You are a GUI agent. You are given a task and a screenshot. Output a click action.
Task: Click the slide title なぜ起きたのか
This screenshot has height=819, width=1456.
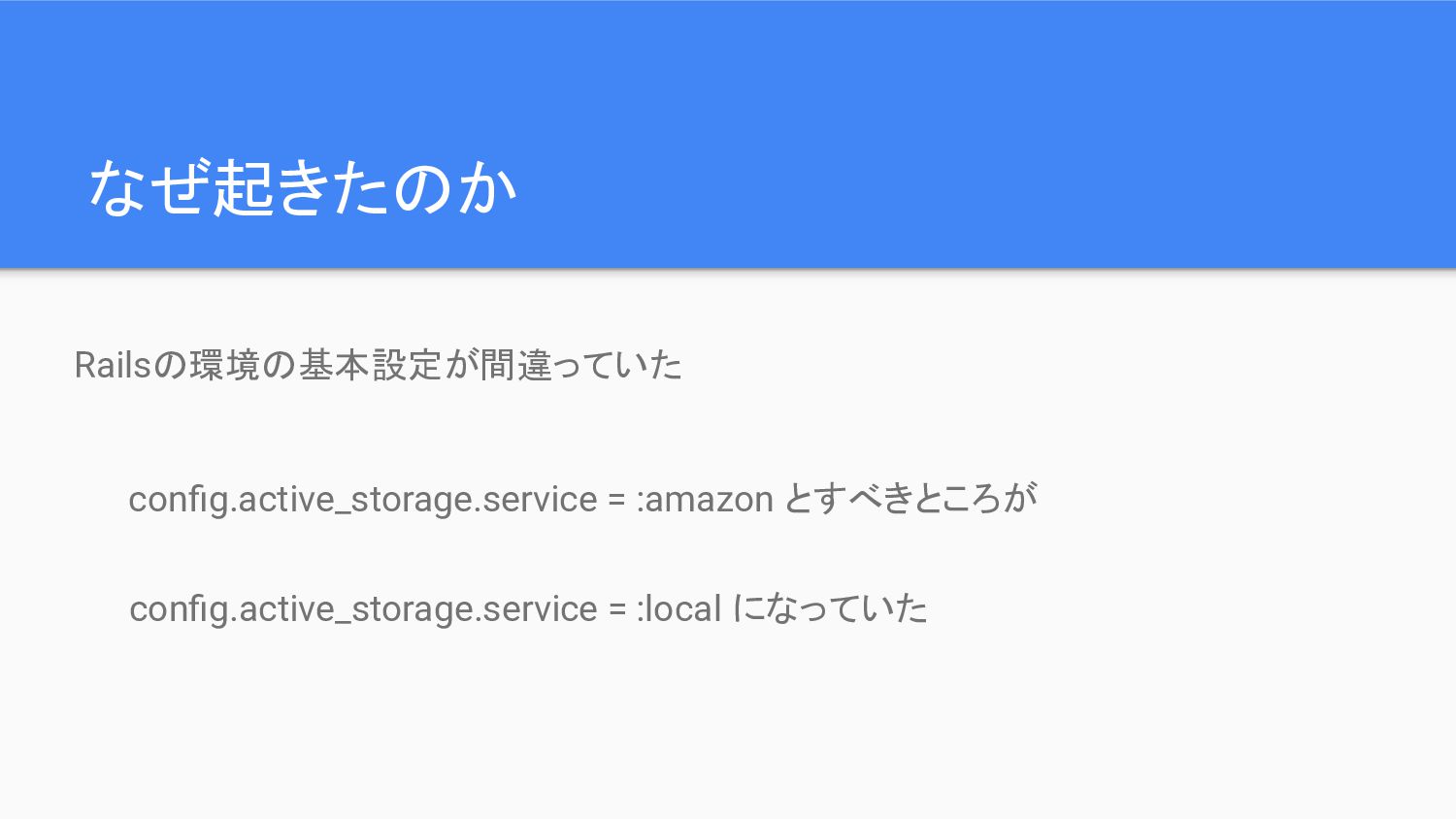[301, 187]
